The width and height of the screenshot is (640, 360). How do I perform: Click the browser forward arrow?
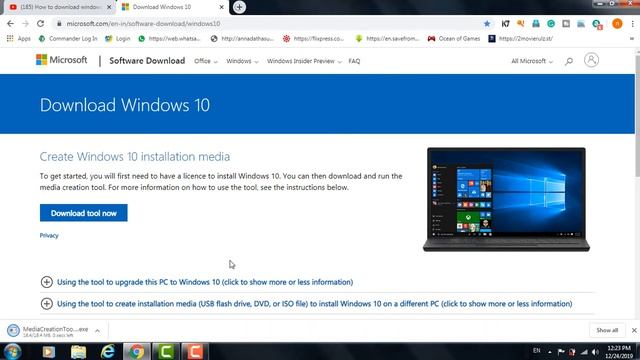click(25, 24)
